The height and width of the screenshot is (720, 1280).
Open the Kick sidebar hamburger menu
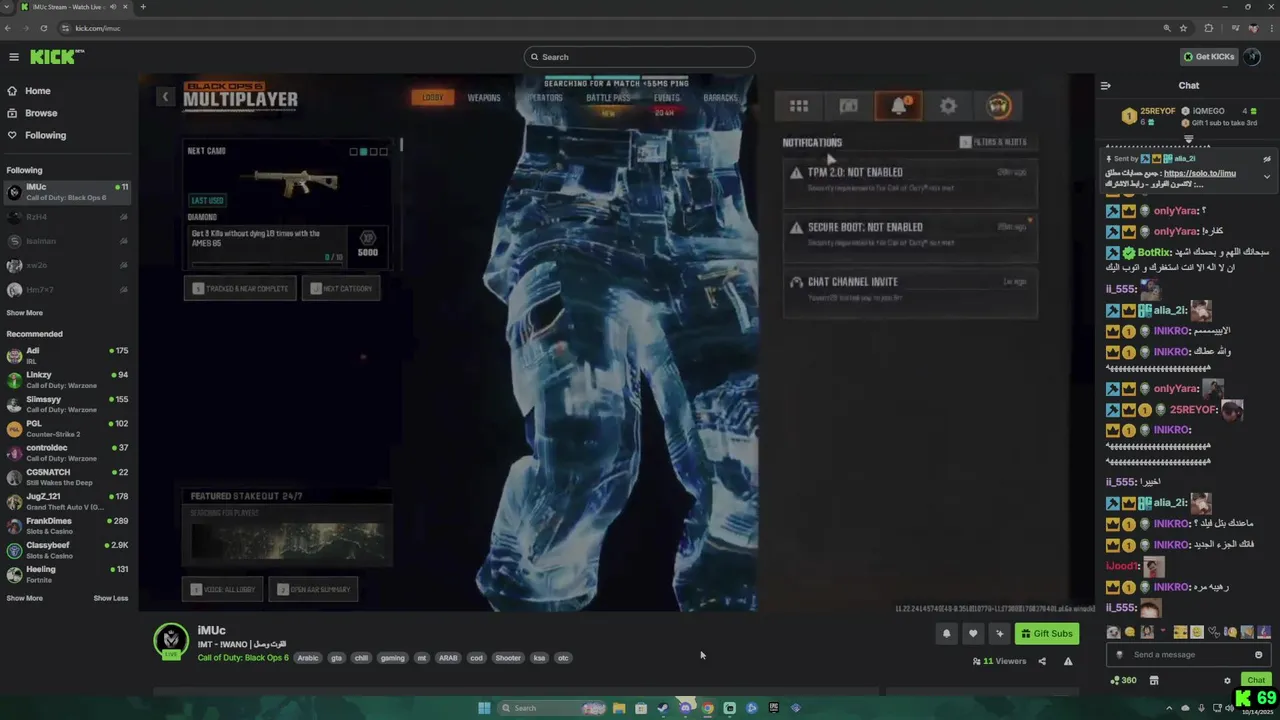[14, 57]
